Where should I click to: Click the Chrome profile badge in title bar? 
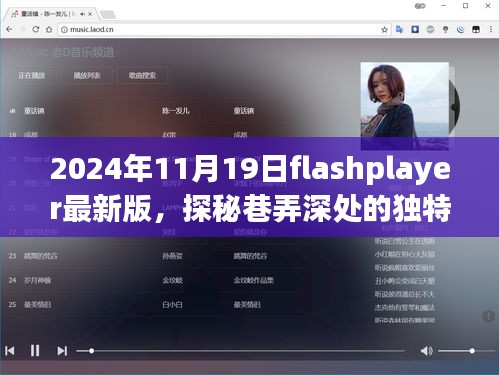pos(420,6)
